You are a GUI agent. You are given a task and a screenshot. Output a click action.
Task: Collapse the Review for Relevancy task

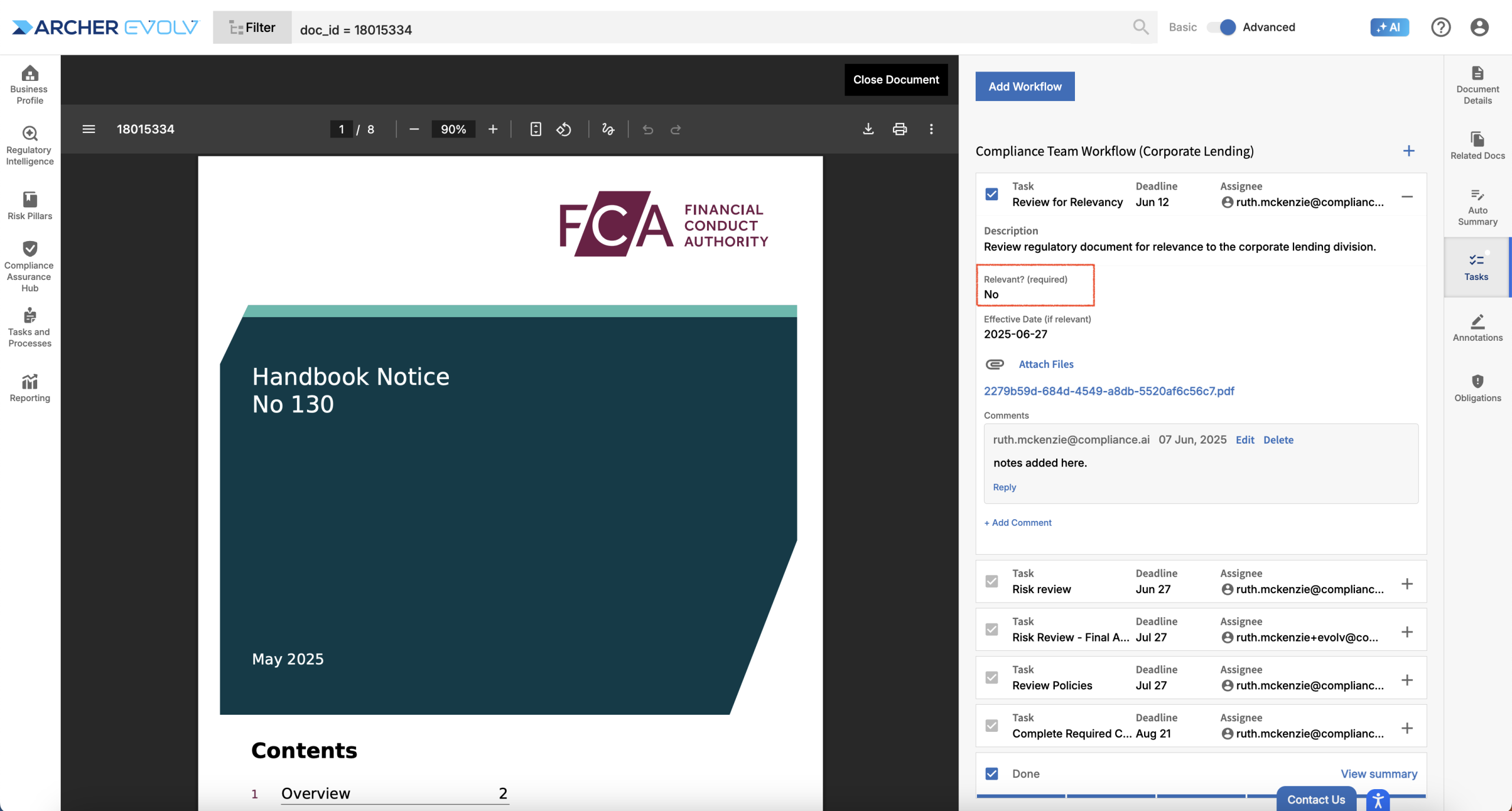tap(1407, 197)
